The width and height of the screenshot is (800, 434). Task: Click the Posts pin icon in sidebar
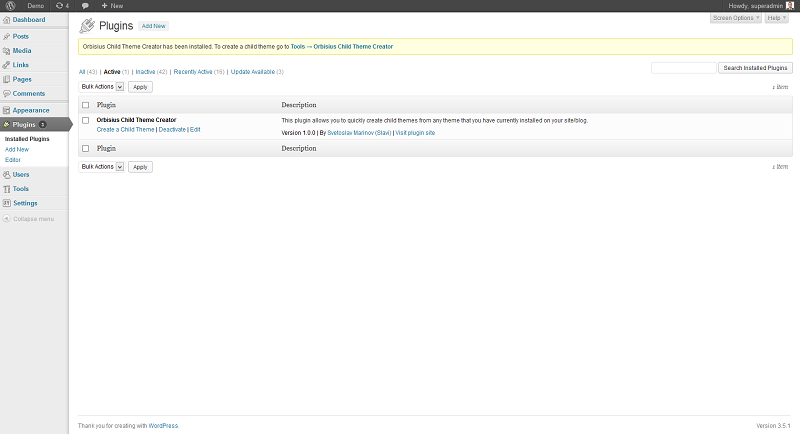7,37
